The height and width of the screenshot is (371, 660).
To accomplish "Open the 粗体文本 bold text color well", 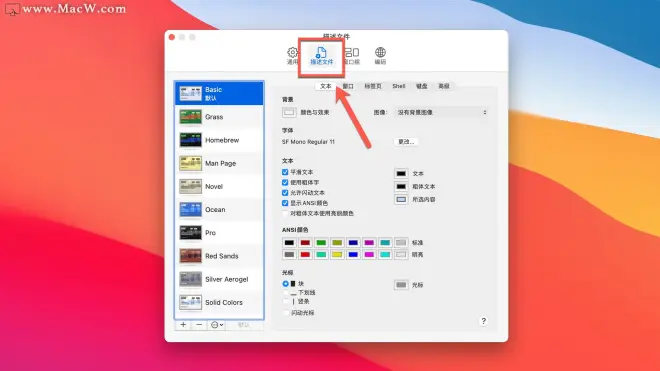I will click(401, 187).
